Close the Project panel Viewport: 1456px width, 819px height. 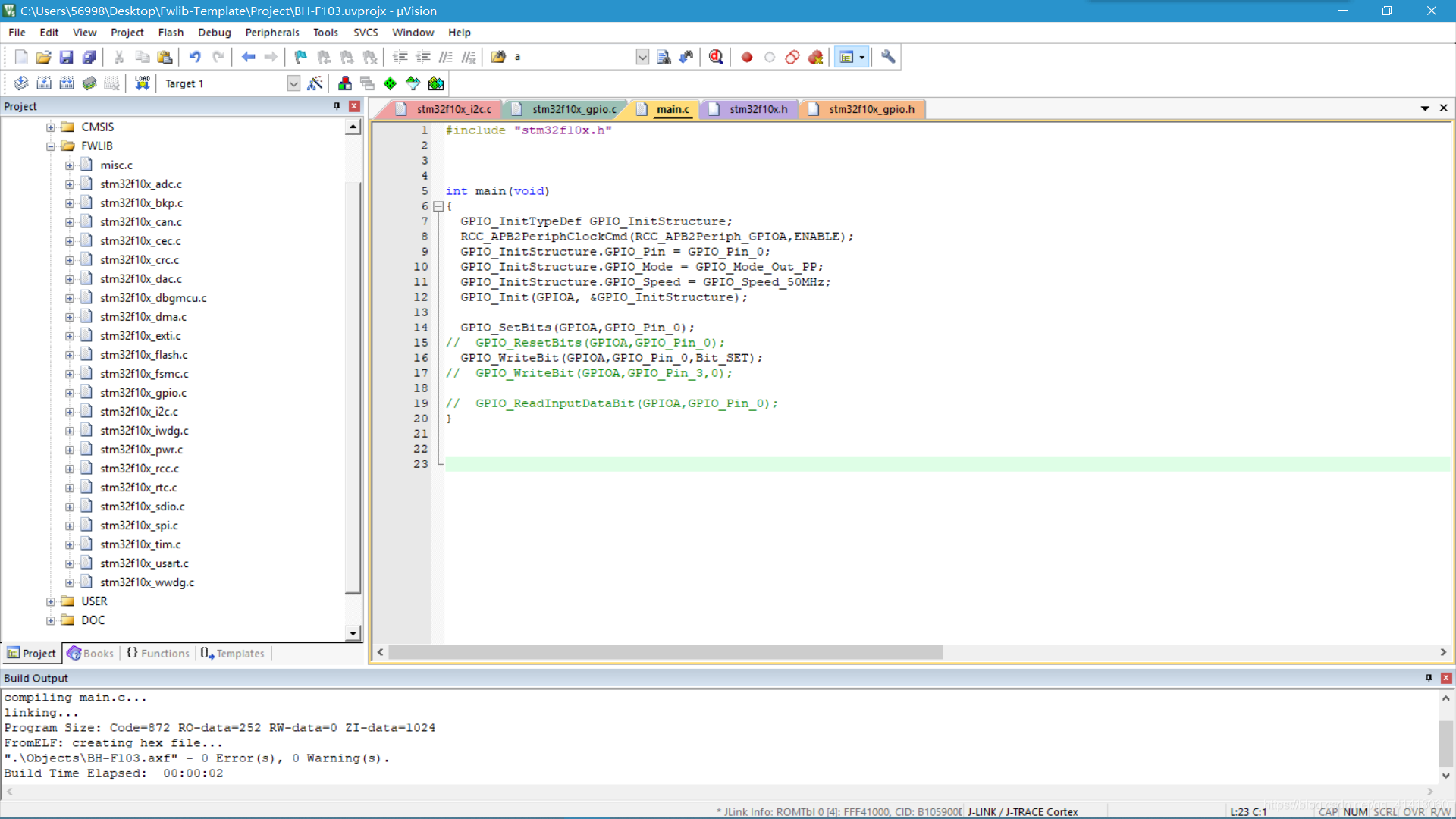click(354, 107)
